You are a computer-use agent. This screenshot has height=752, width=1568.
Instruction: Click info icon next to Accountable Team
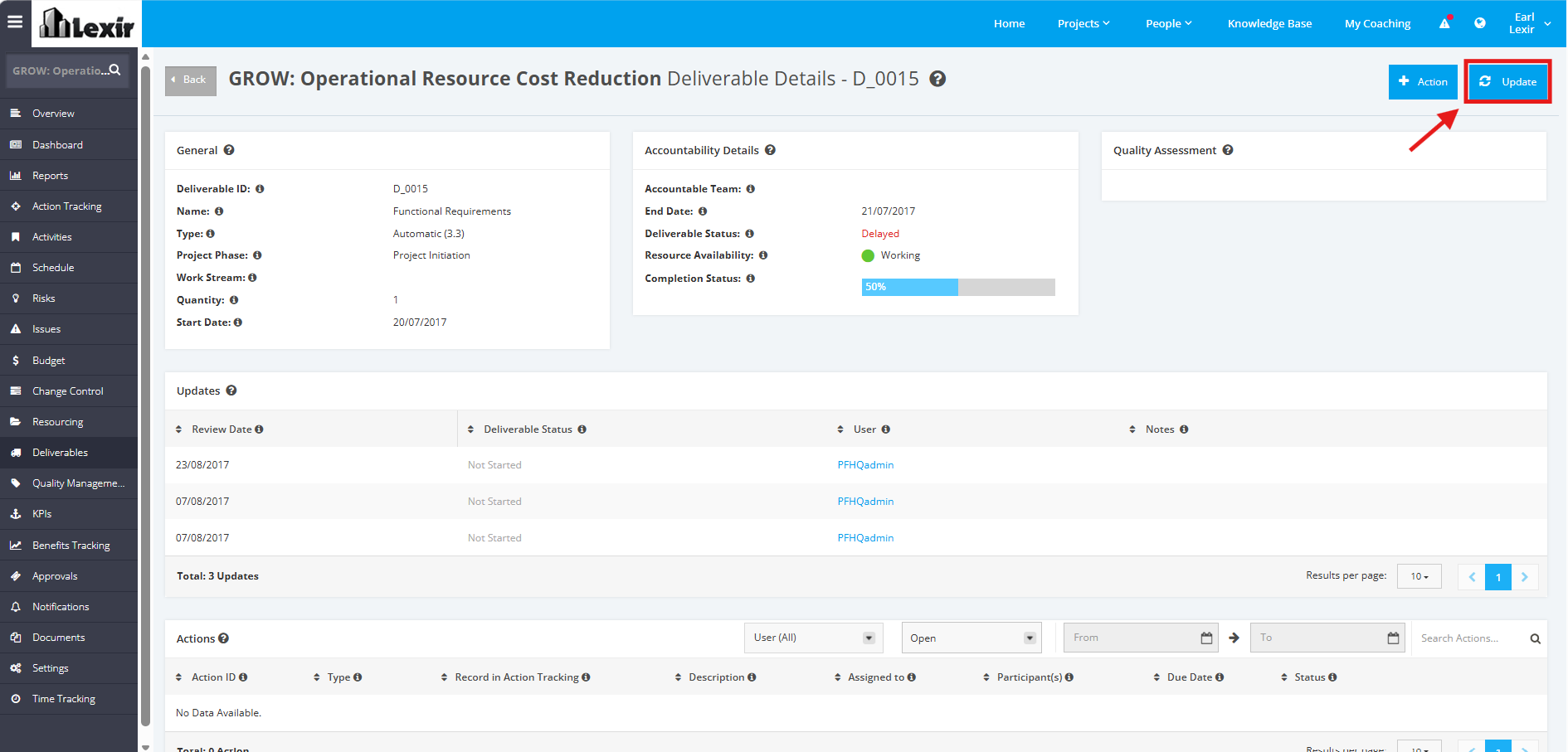coord(751,189)
